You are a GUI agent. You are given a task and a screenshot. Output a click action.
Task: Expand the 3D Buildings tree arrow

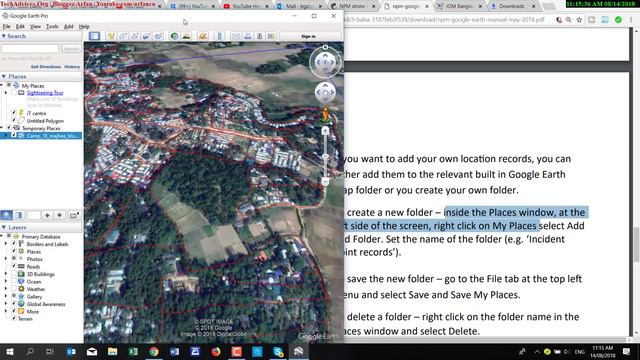[6, 274]
